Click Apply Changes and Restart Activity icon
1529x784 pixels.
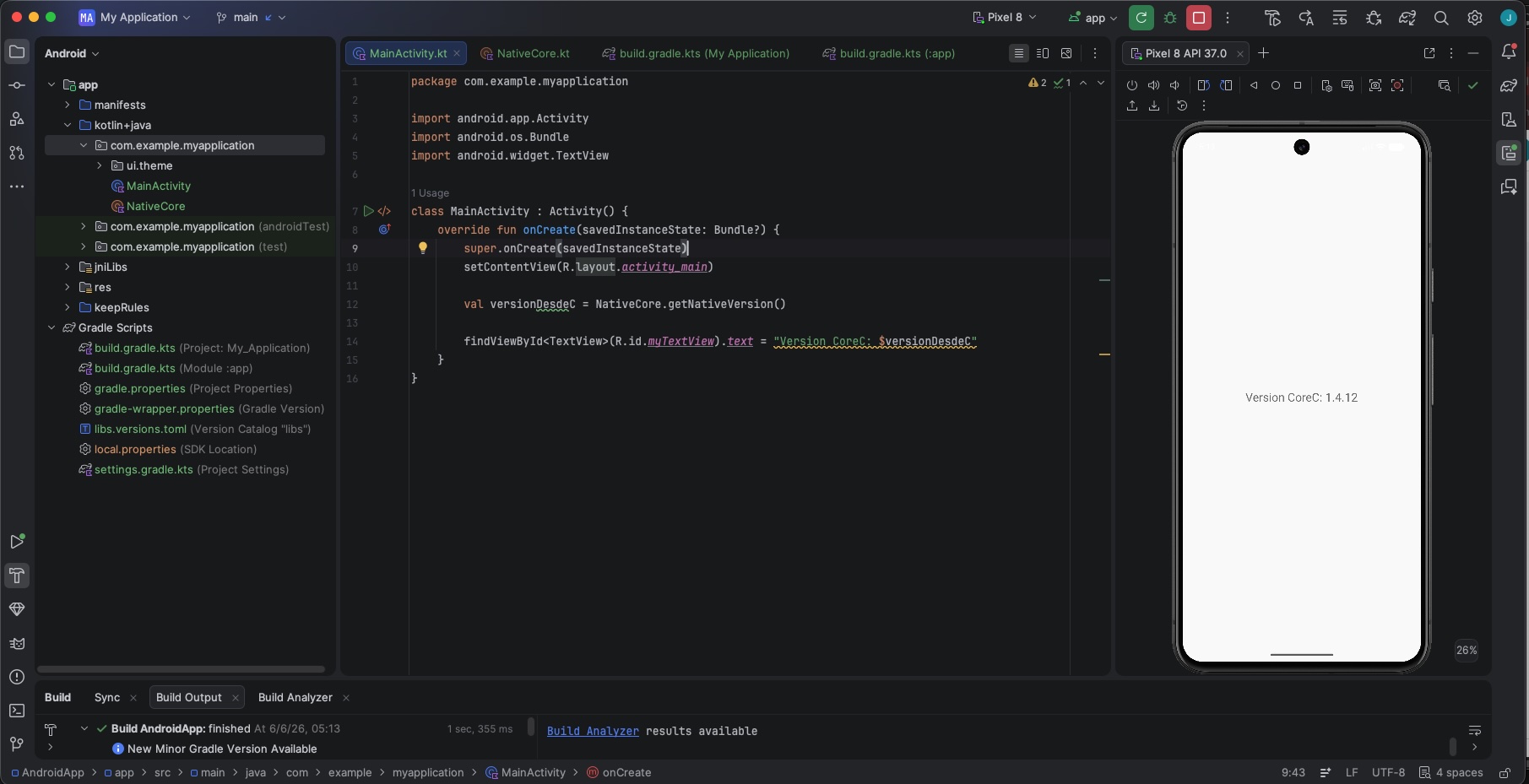(x=1306, y=18)
